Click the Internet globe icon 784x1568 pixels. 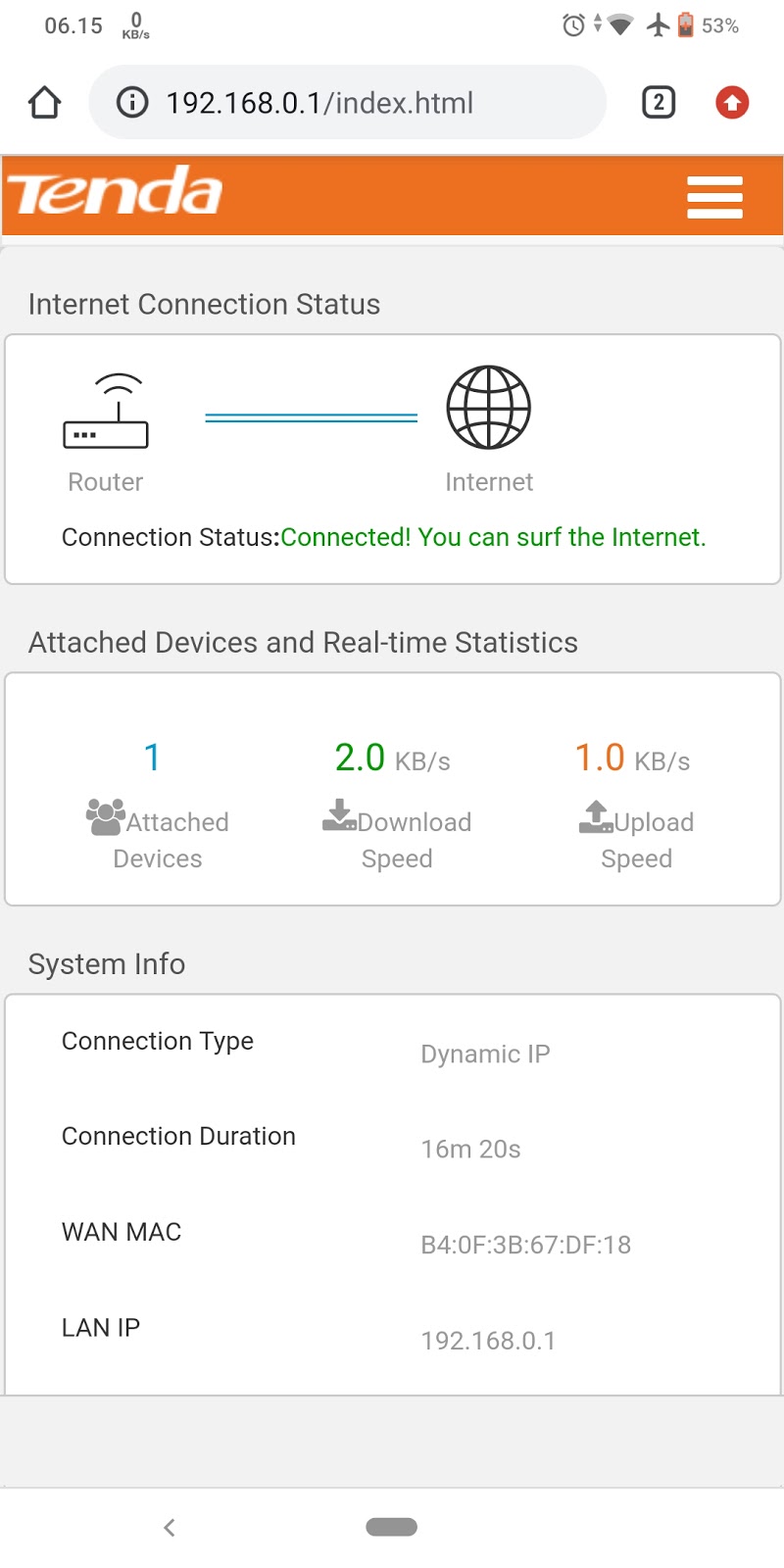(488, 408)
